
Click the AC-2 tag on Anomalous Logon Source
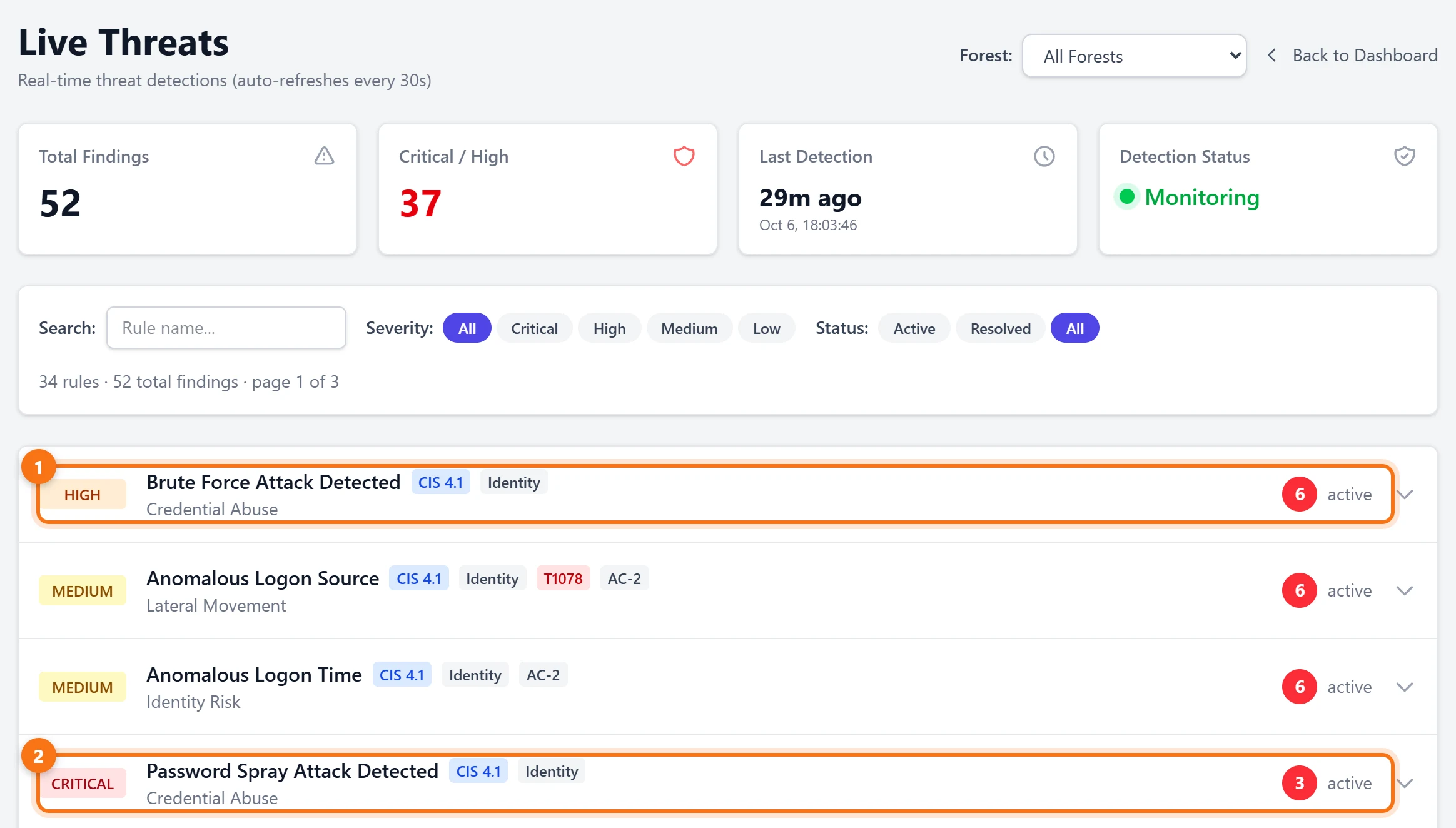pos(624,578)
